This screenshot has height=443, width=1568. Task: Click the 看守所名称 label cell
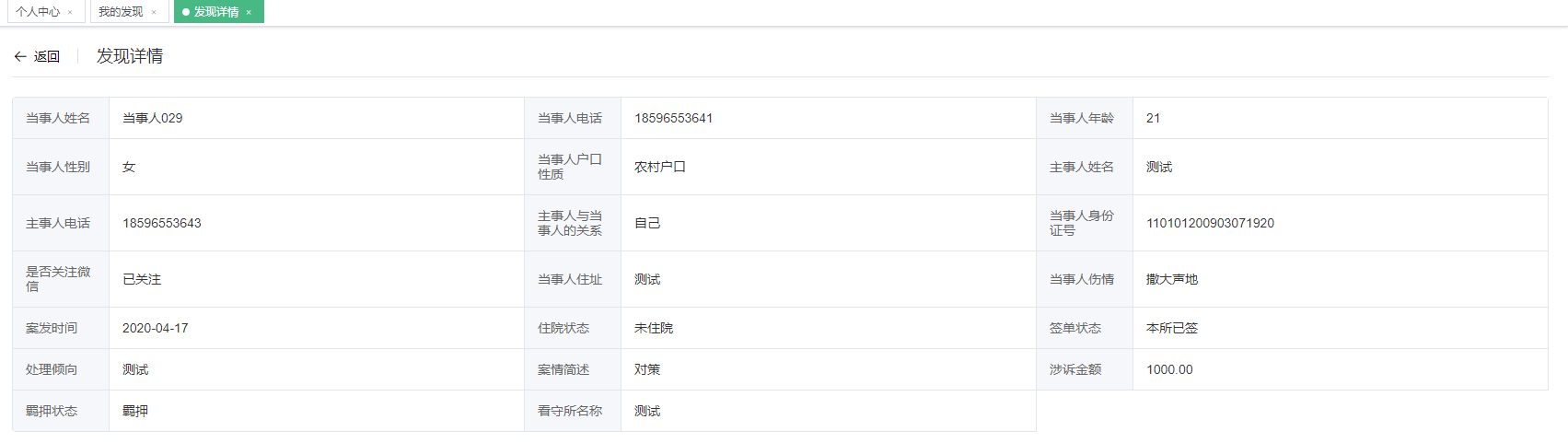pyautogui.click(x=573, y=411)
